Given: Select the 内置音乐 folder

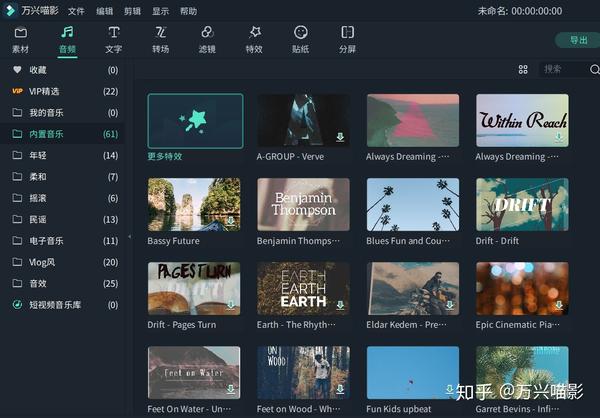Looking at the screenshot, I should [x=62, y=134].
